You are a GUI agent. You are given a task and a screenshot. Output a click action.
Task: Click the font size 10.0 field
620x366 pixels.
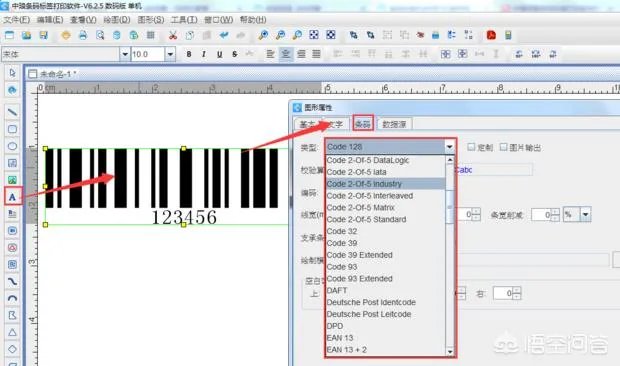(x=148, y=54)
